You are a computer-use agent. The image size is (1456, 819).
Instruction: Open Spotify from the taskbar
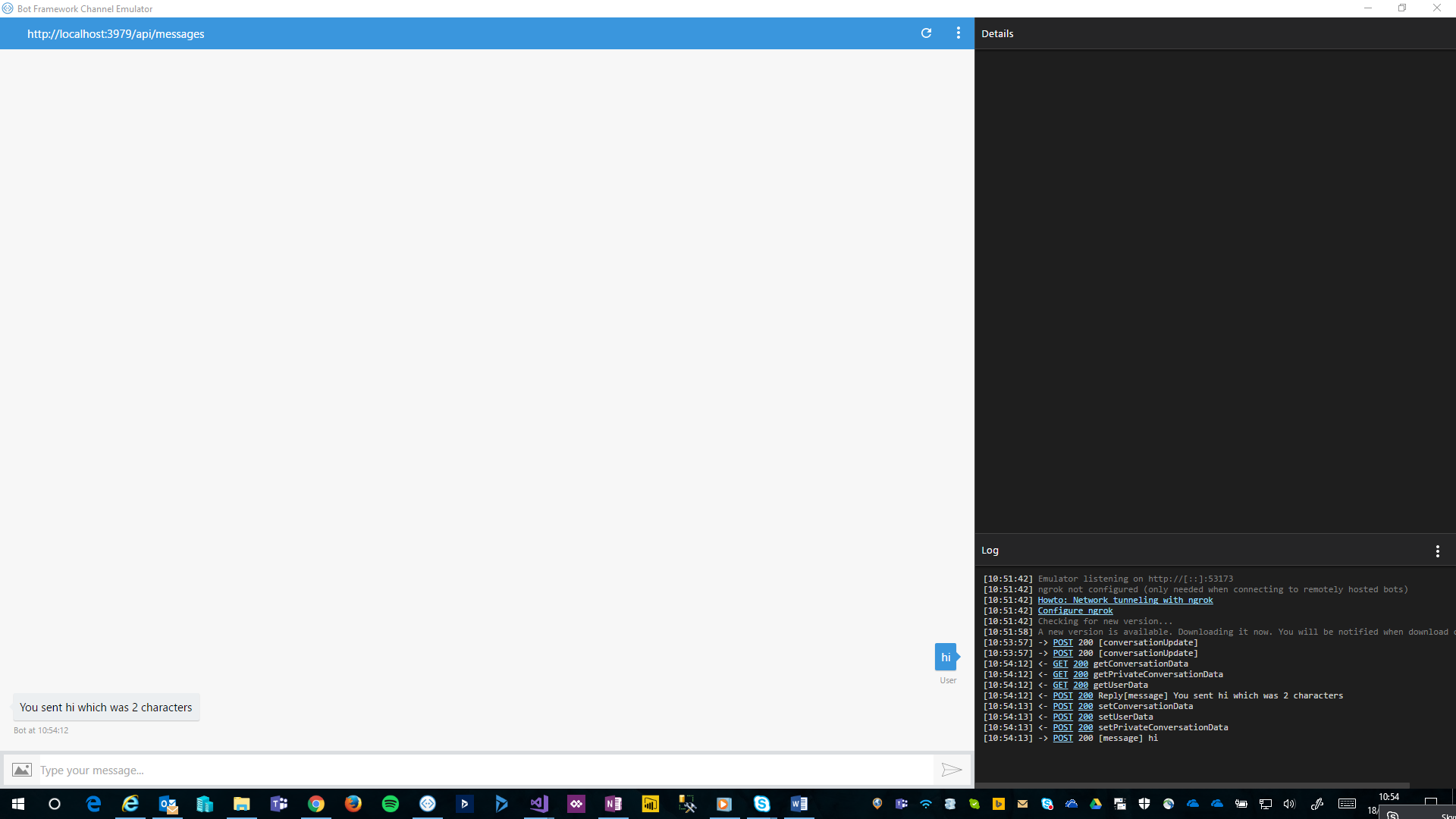point(391,804)
